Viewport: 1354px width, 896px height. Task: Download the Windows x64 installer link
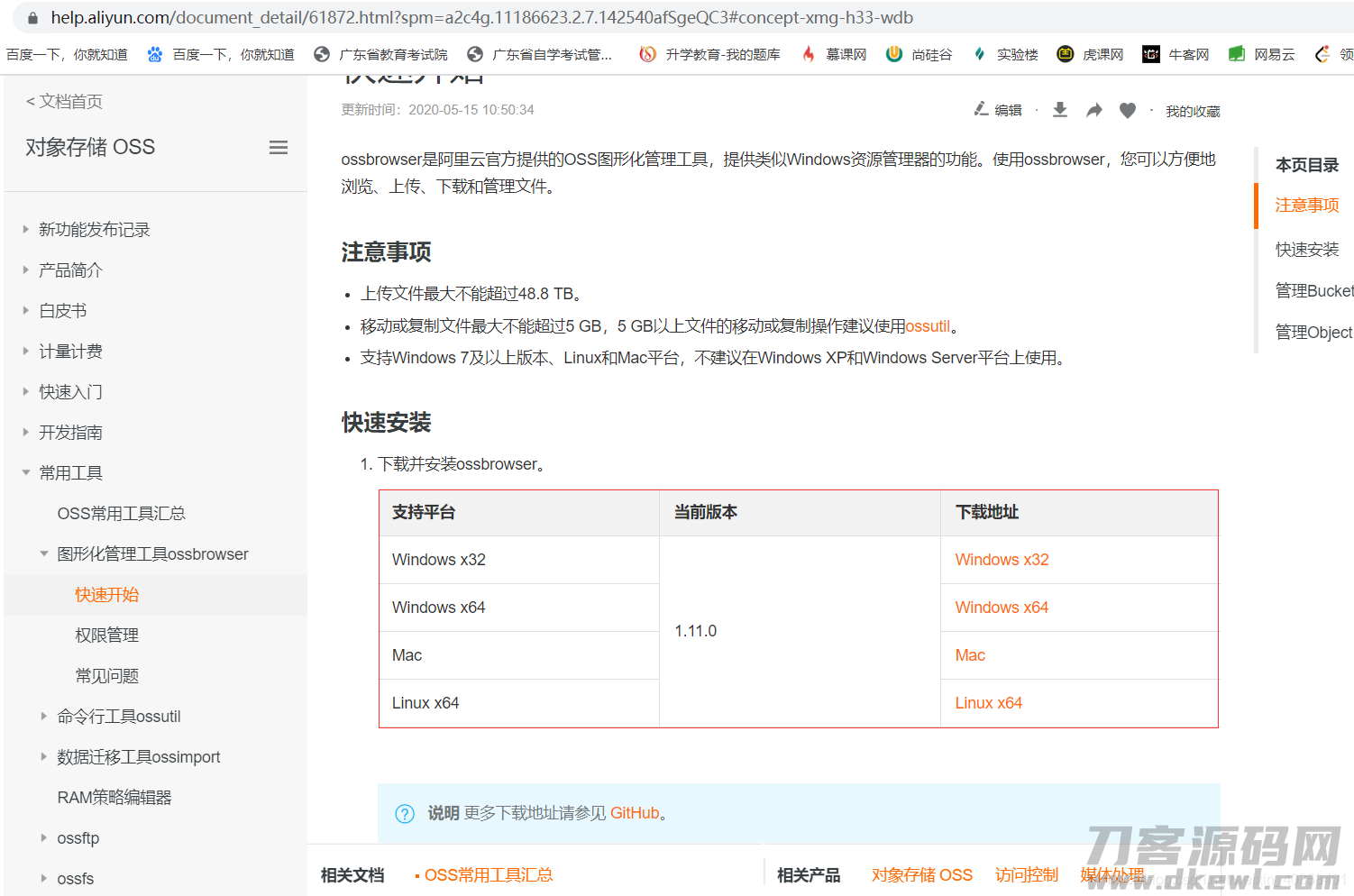(x=1002, y=608)
